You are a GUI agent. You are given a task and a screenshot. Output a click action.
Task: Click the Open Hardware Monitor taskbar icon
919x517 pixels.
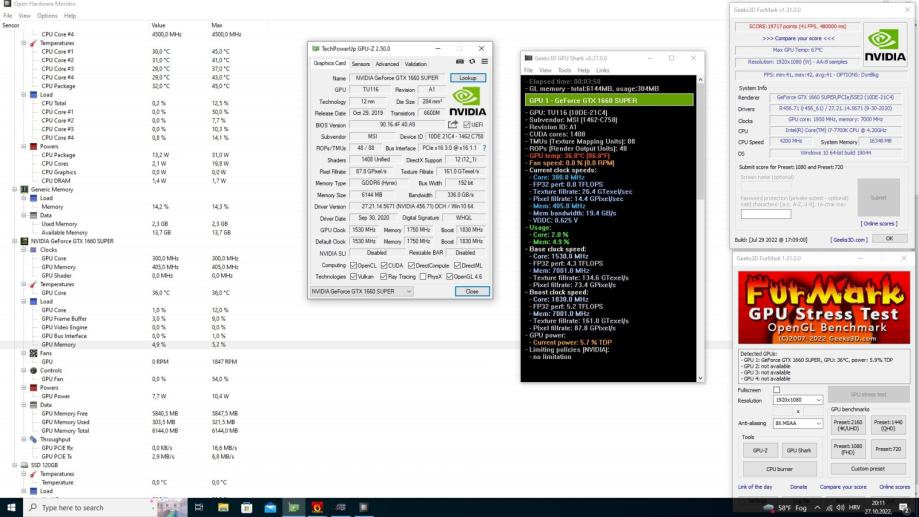coord(364,508)
